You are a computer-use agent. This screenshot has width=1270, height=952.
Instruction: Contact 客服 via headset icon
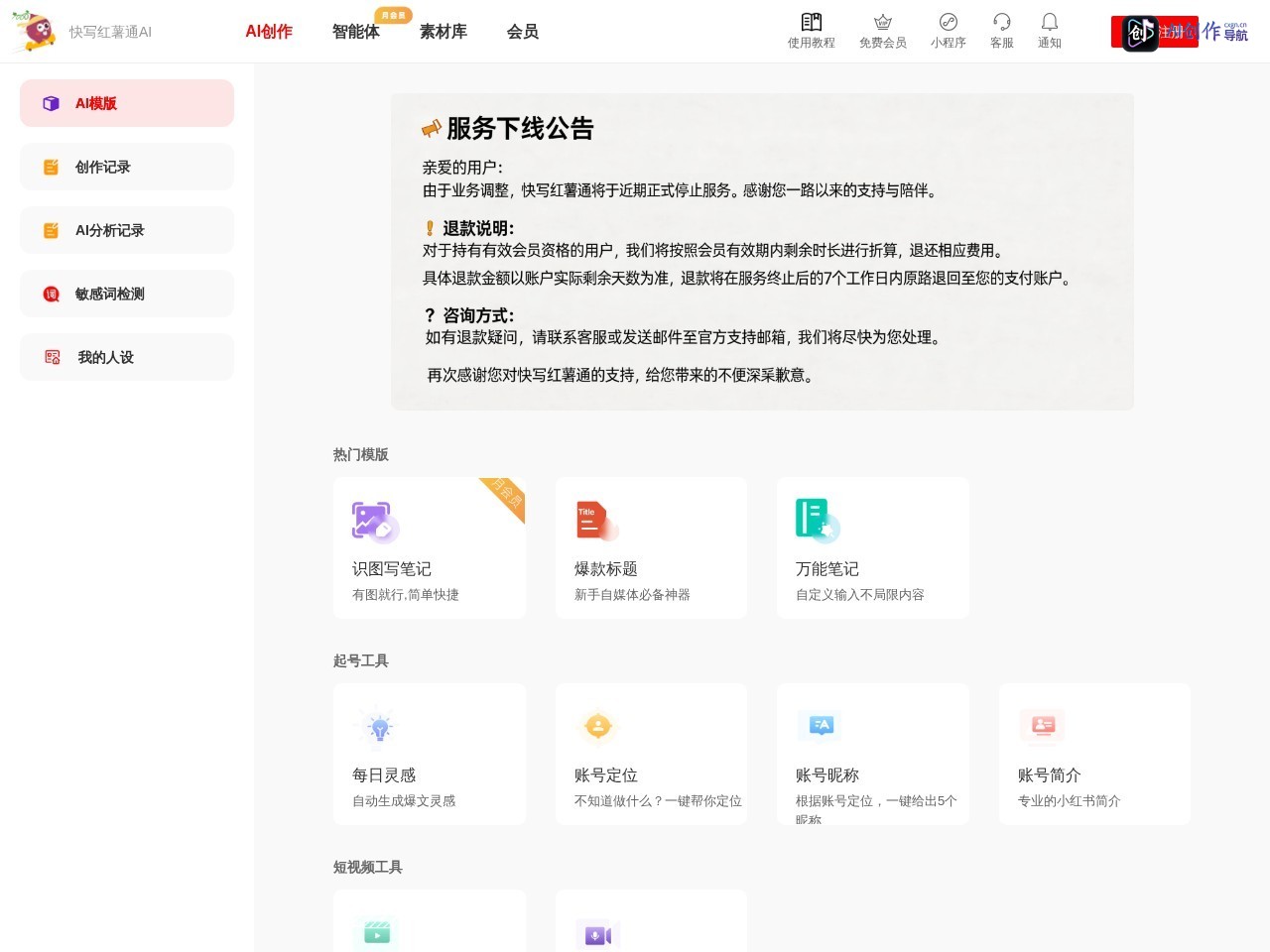click(1002, 22)
